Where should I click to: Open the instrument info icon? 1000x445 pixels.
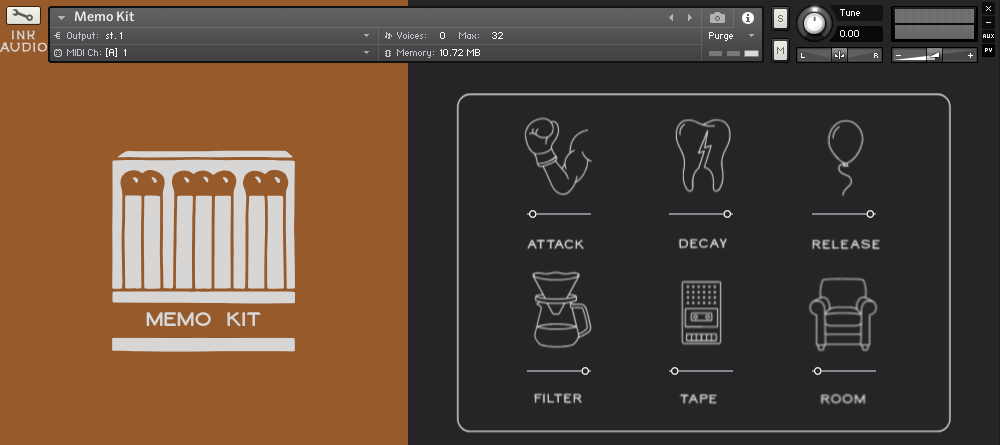[747, 18]
